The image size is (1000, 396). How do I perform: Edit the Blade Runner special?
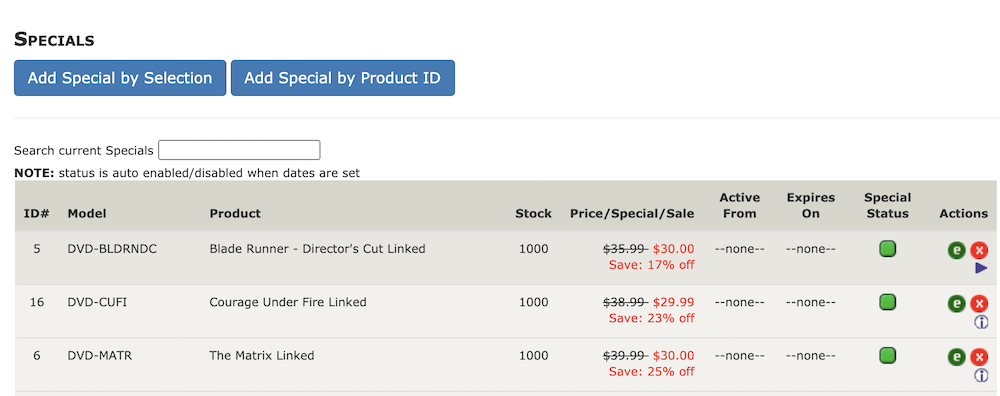(956, 250)
